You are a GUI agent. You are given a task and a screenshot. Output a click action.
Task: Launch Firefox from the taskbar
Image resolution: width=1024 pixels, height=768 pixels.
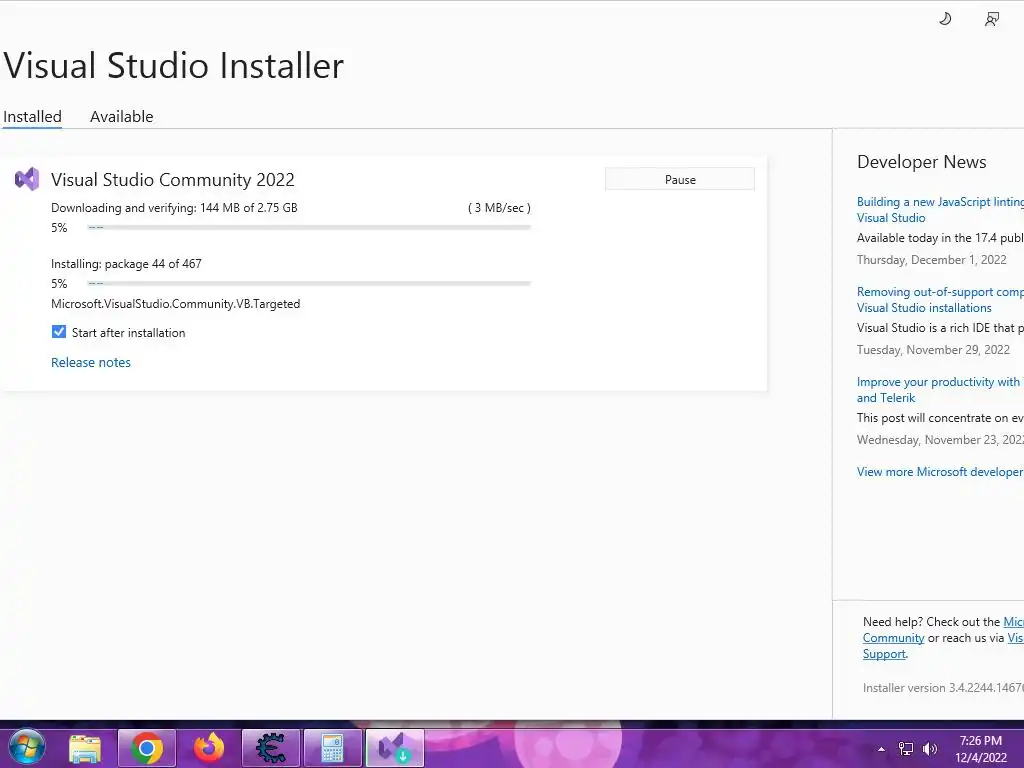pyautogui.click(x=208, y=748)
